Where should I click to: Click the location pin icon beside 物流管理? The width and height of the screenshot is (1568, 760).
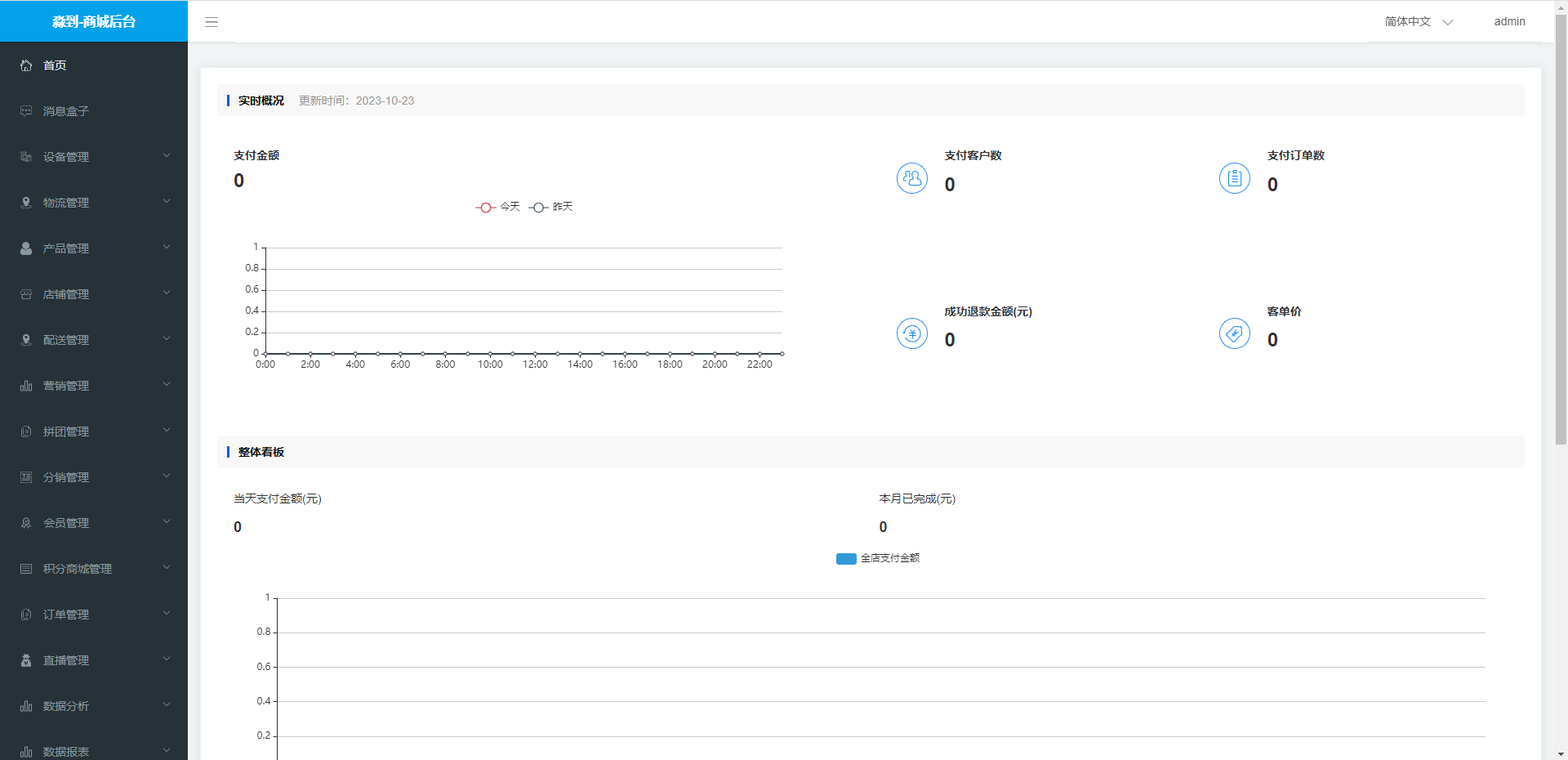click(x=26, y=203)
